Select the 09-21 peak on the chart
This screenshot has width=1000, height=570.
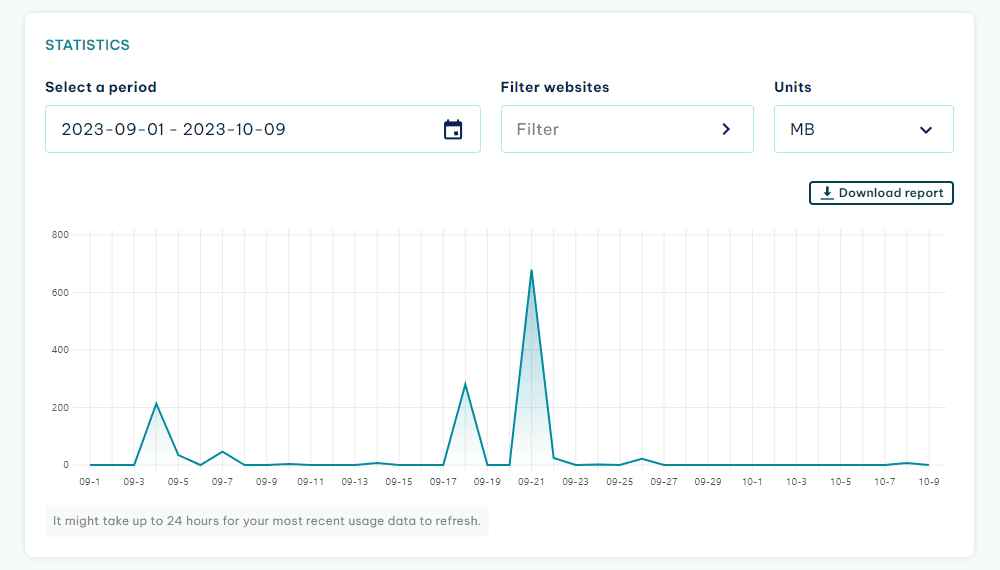(531, 270)
